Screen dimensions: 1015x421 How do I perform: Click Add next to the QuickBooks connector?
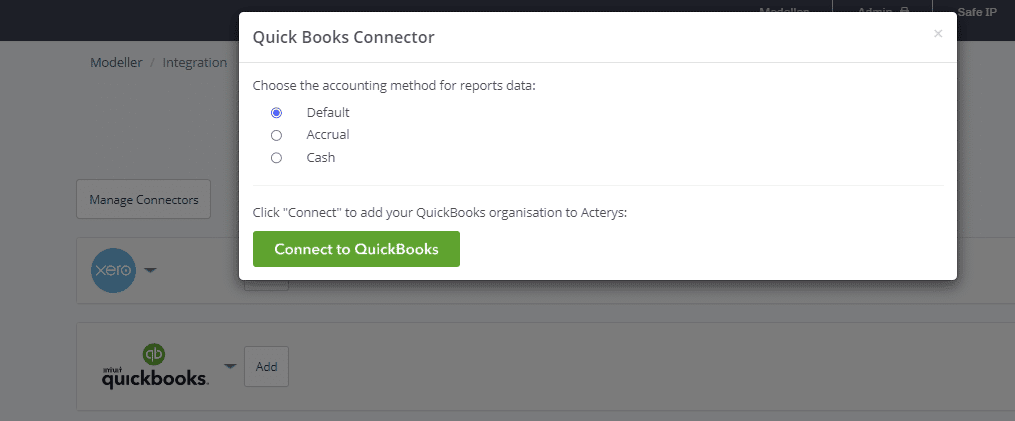pos(266,366)
